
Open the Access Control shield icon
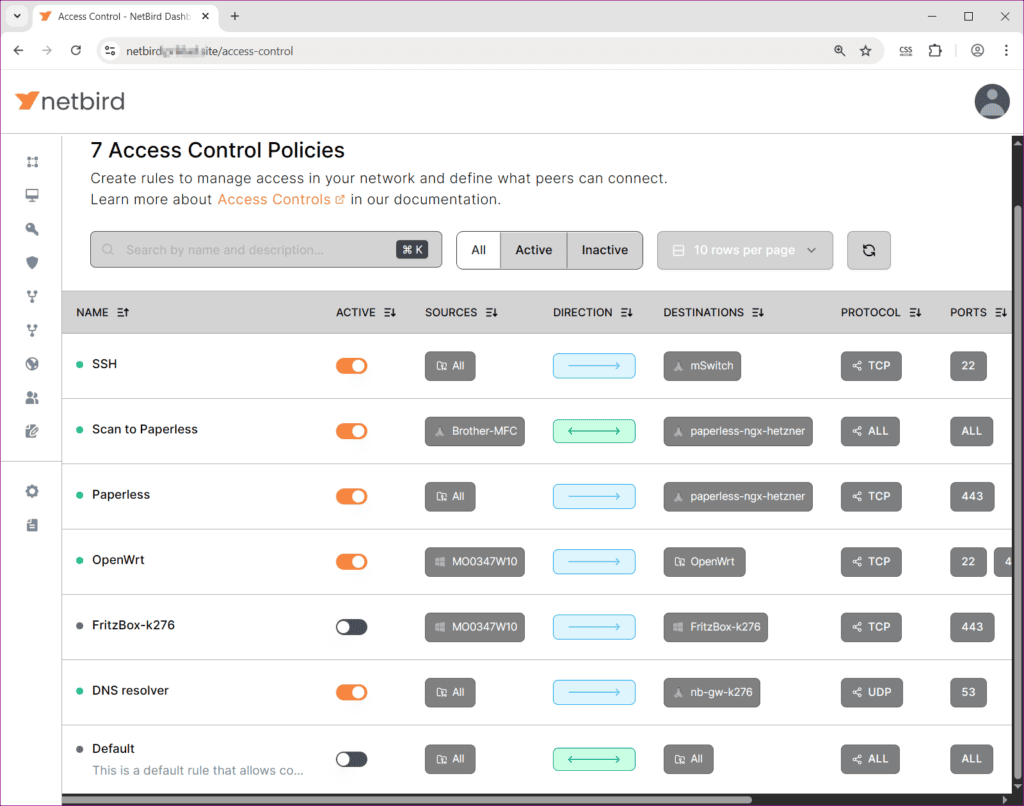click(32, 263)
